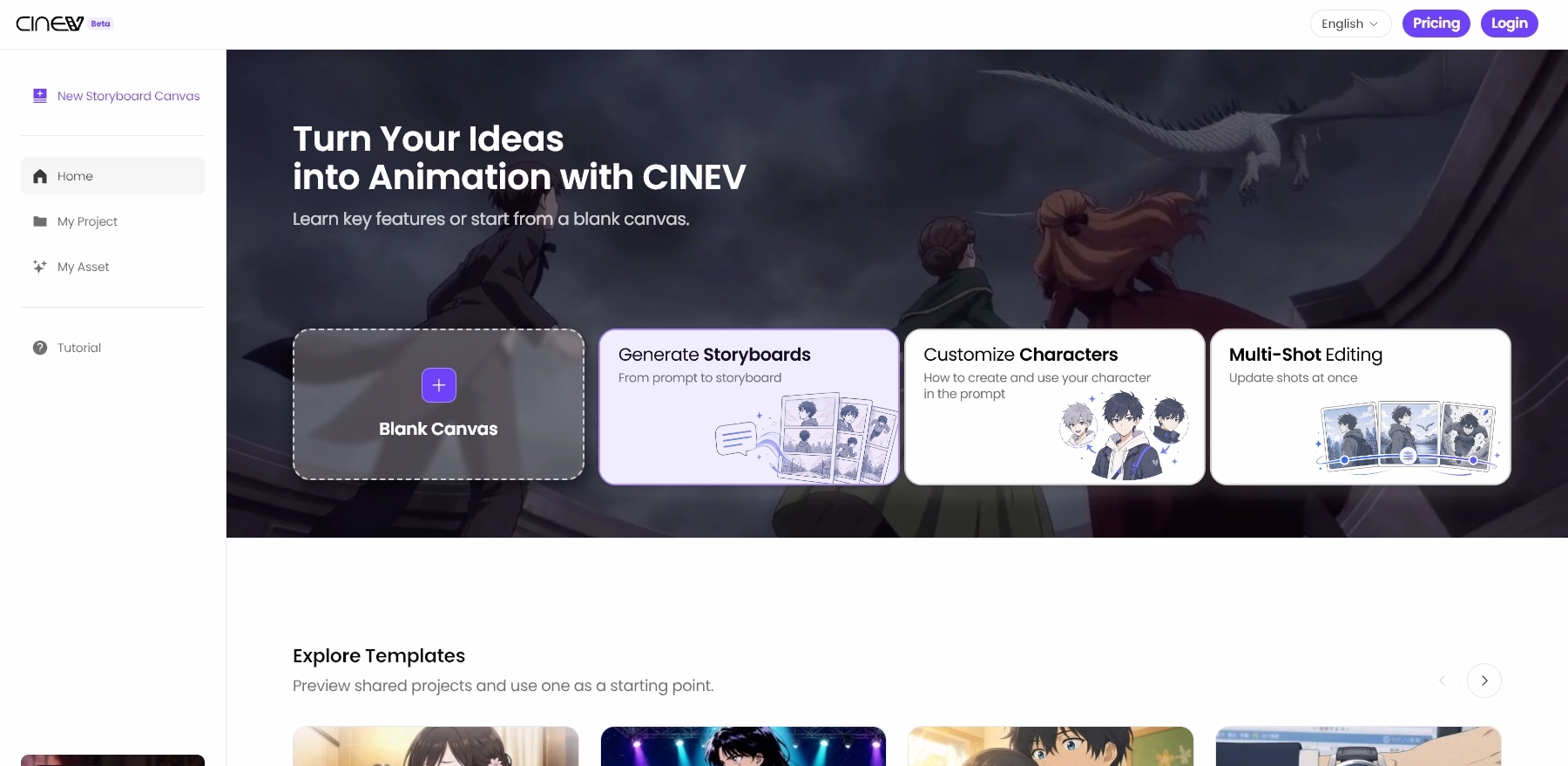This screenshot has width=1568, height=766.
Task: Click the Home house icon
Action: 40,176
